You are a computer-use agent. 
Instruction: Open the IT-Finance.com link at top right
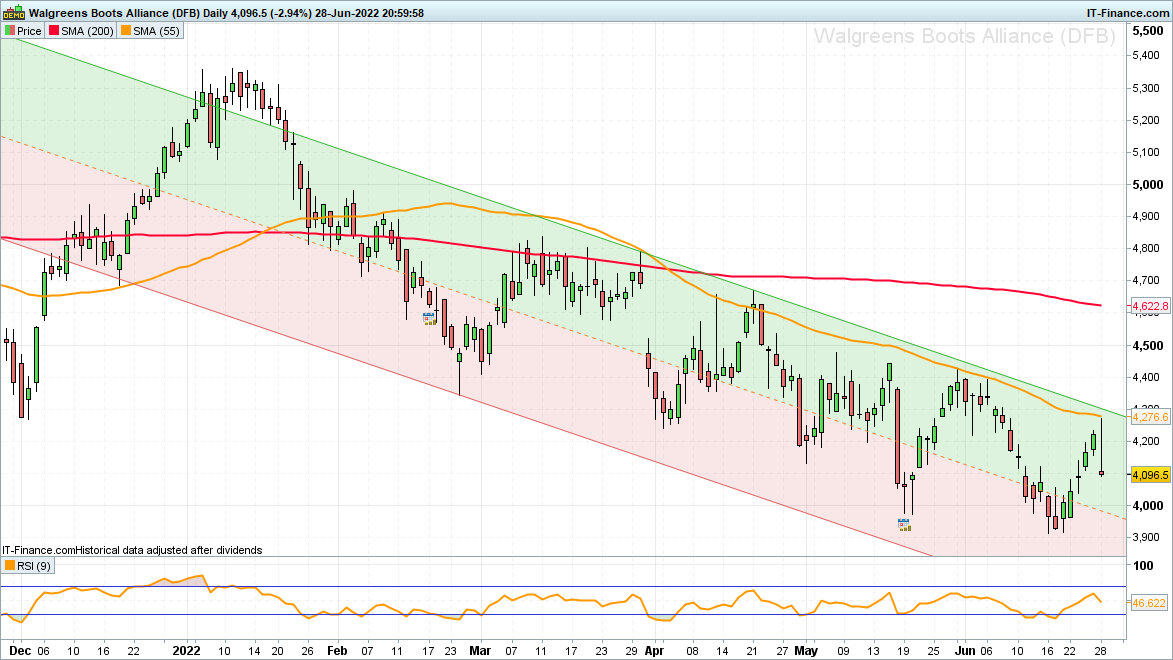(1127, 13)
